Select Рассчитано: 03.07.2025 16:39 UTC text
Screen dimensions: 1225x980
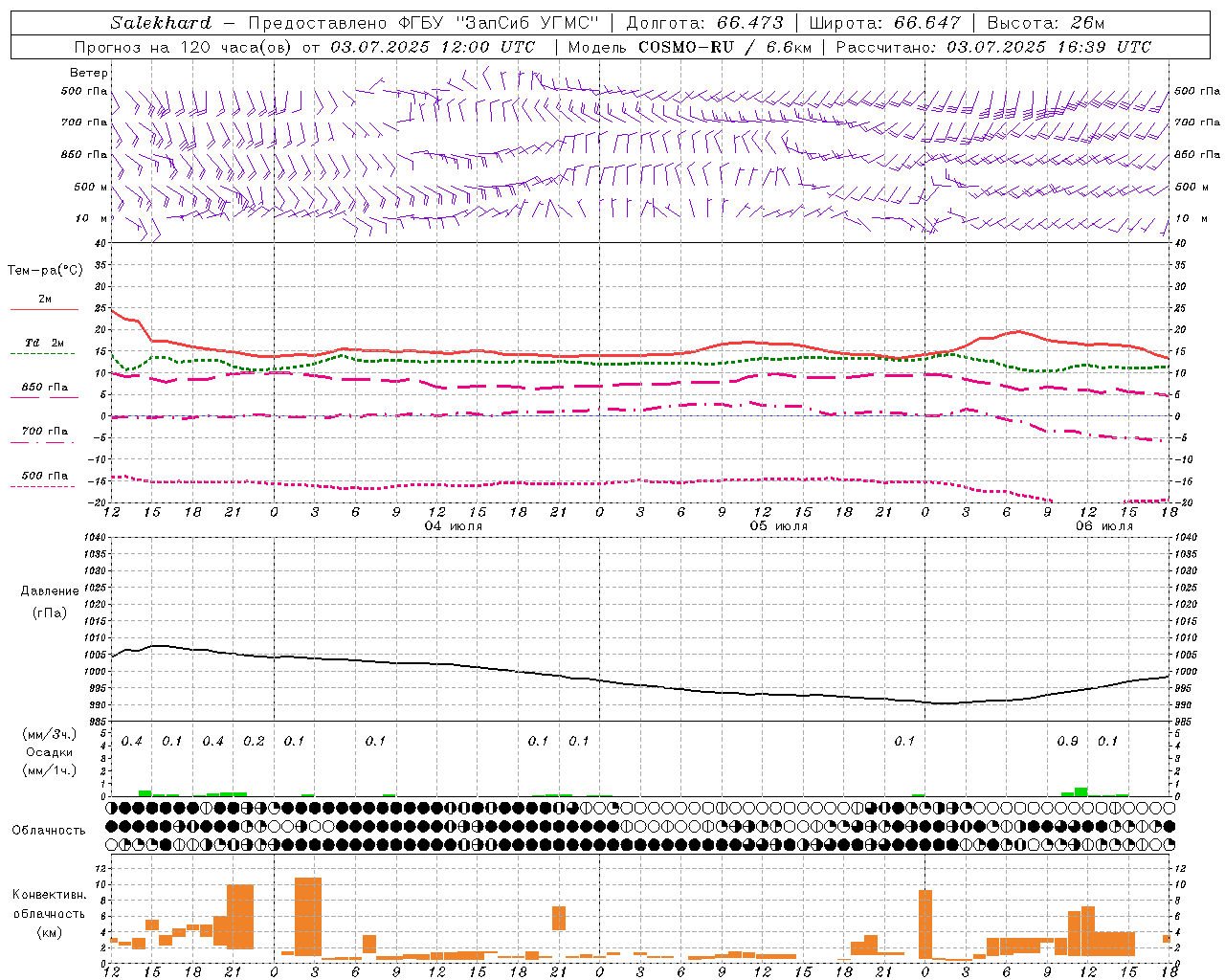coord(993,47)
